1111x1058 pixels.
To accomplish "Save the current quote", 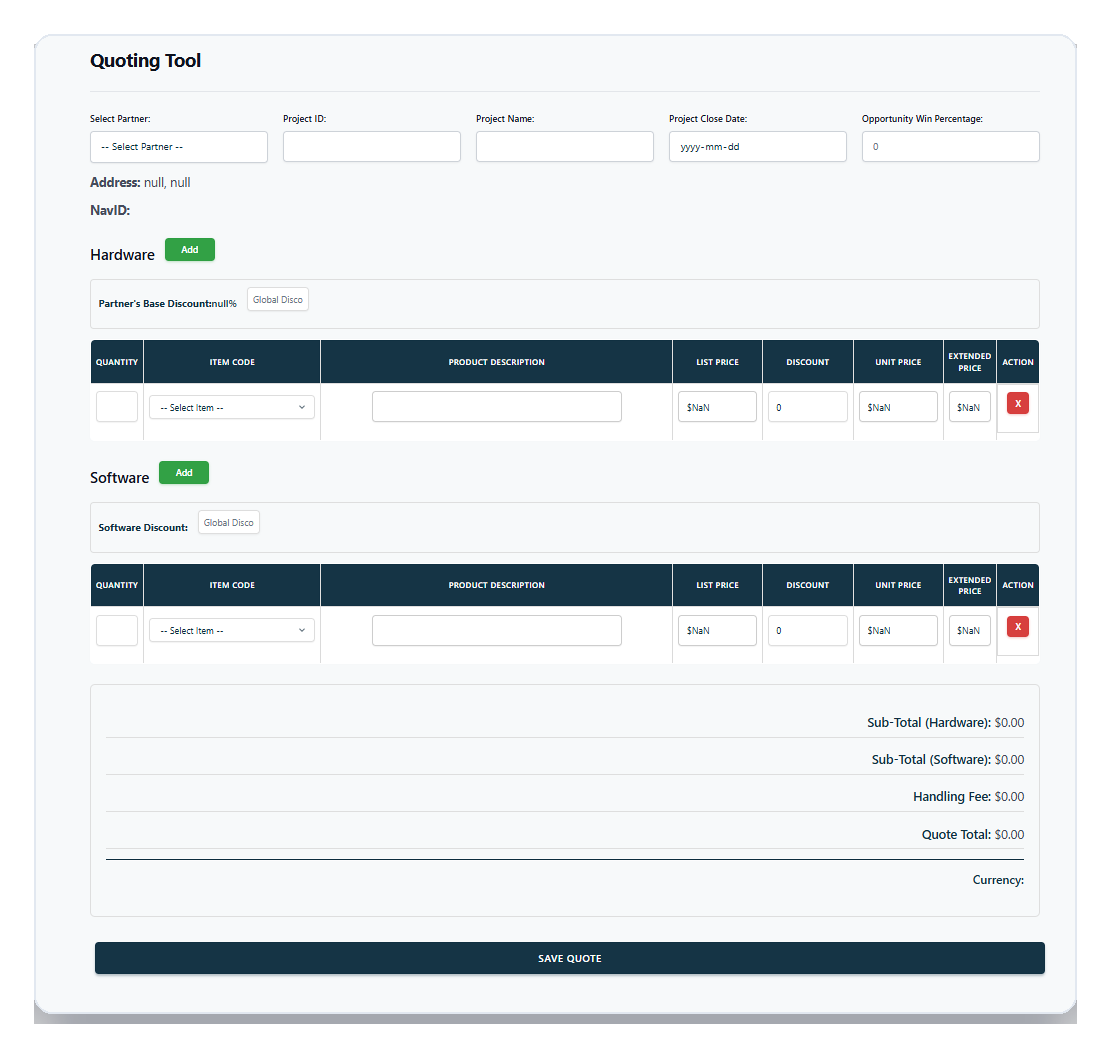I will point(569,957).
